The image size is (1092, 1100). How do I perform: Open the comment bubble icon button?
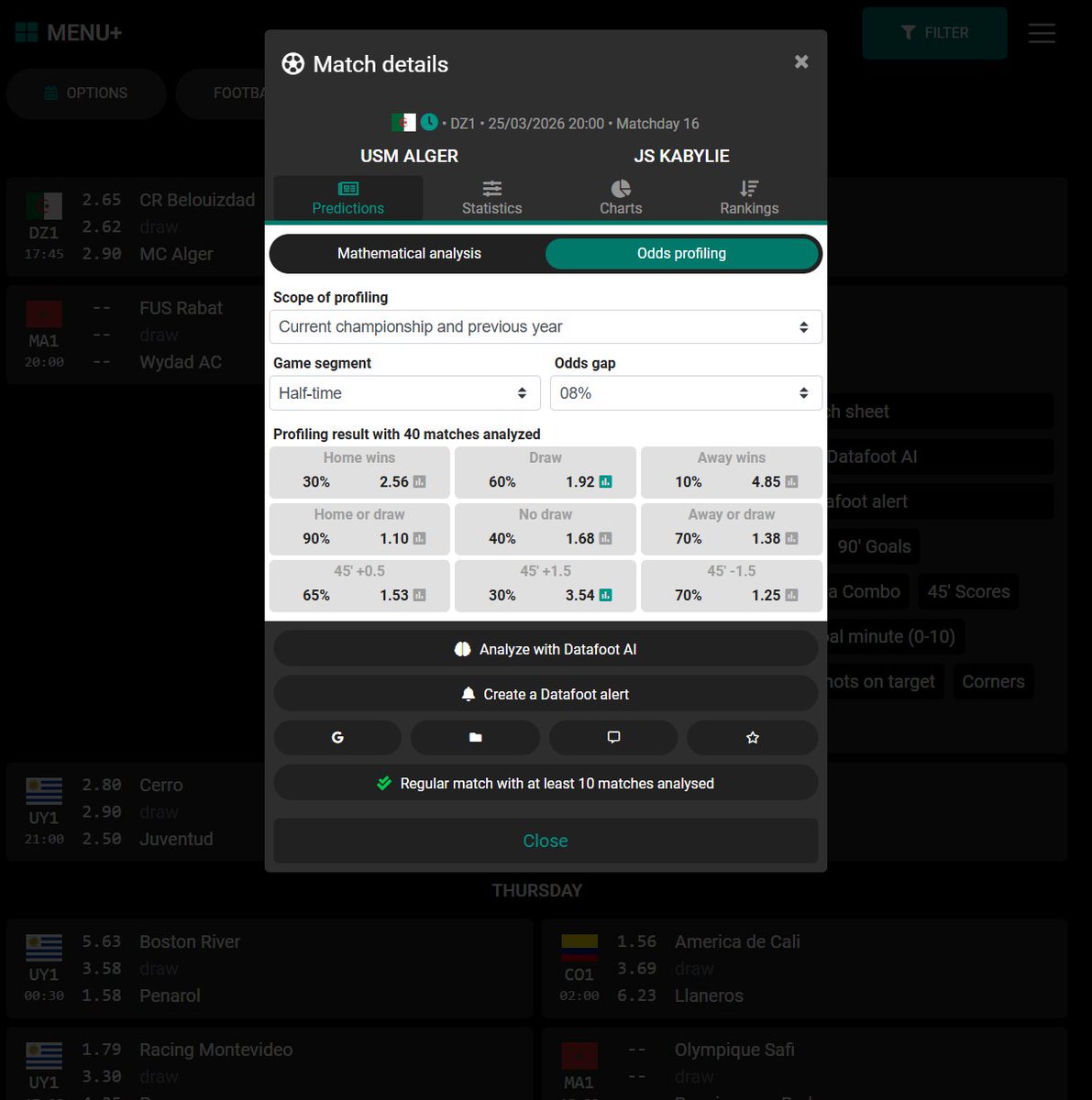(x=613, y=737)
